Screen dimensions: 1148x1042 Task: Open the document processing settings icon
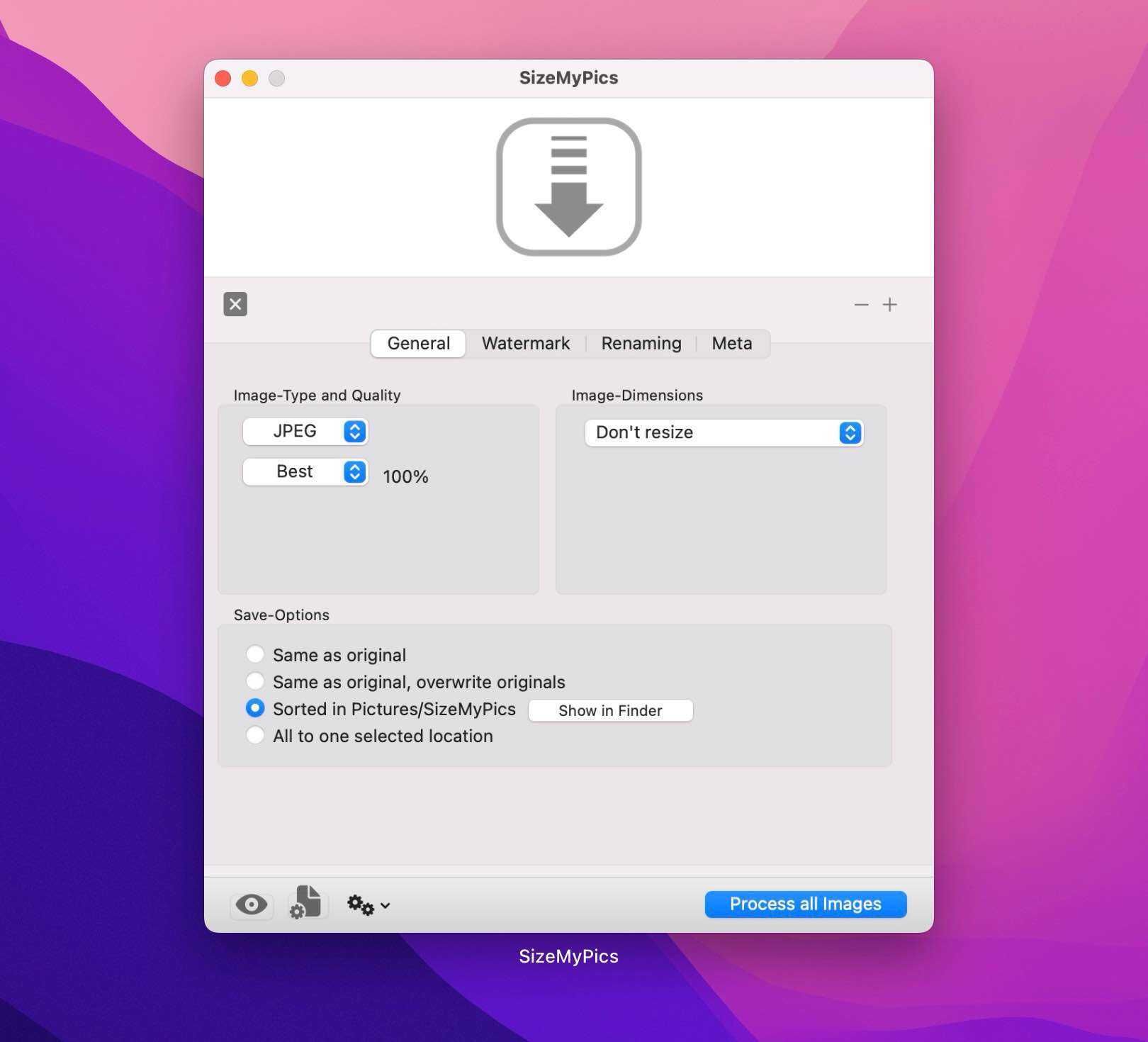tap(305, 904)
